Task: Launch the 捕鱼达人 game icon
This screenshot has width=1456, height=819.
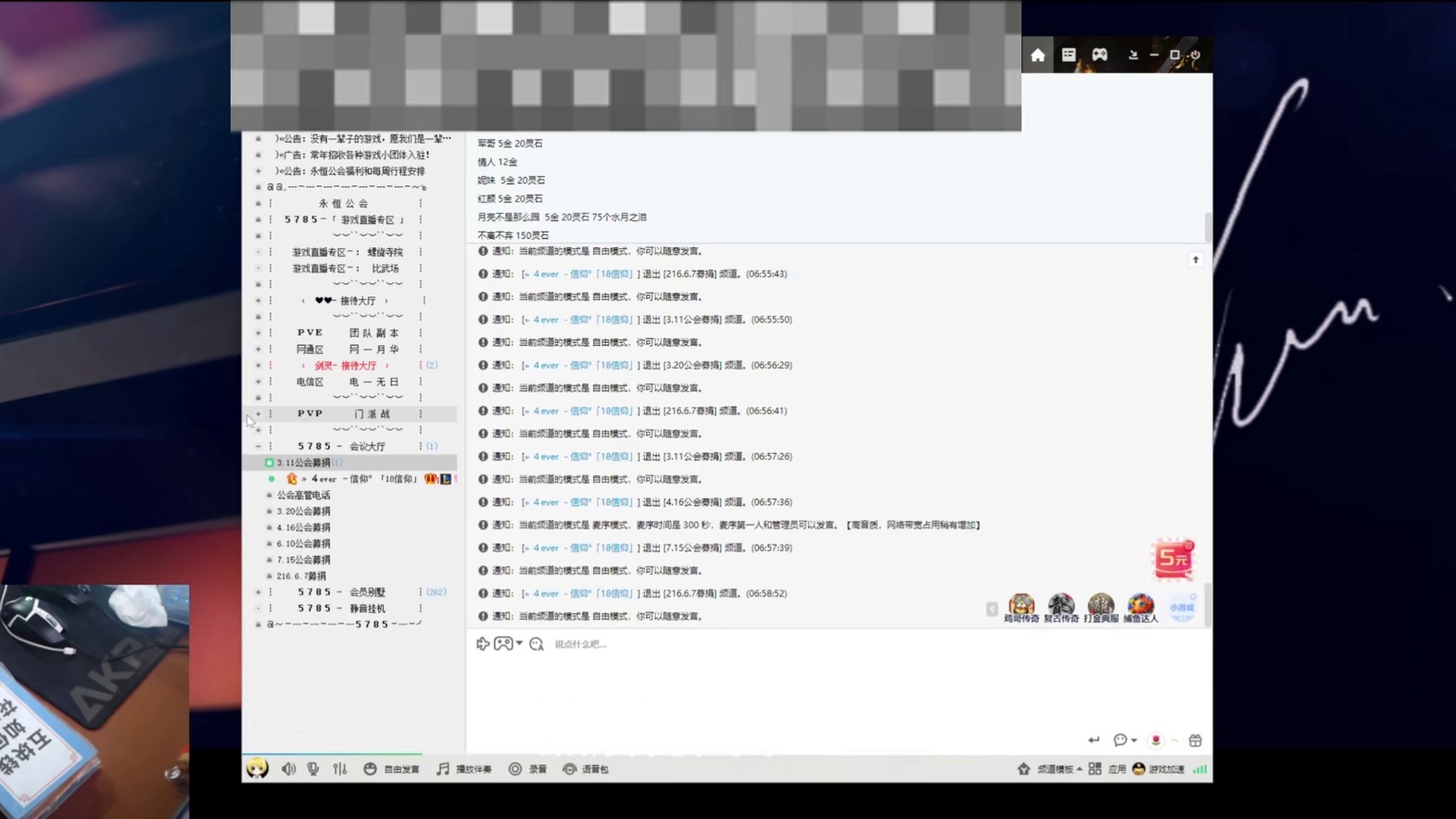Action: (1141, 609)
